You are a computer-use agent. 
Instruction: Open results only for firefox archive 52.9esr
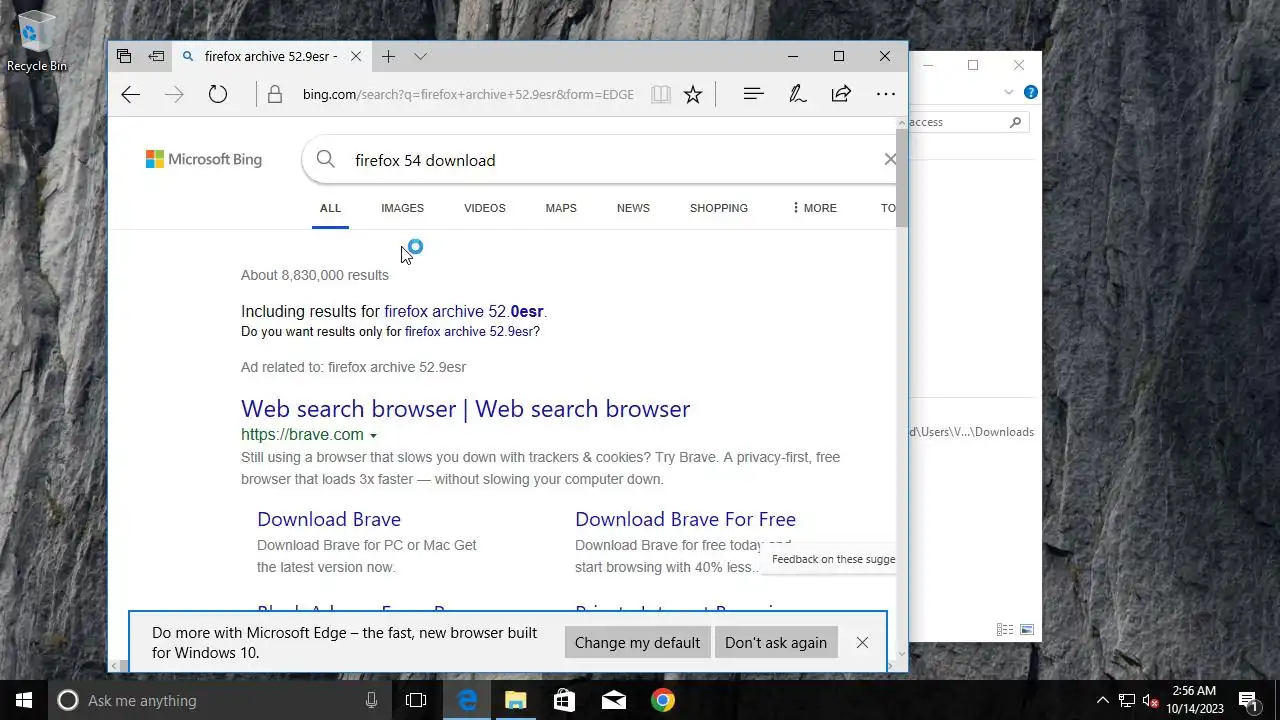click(469, 331)
